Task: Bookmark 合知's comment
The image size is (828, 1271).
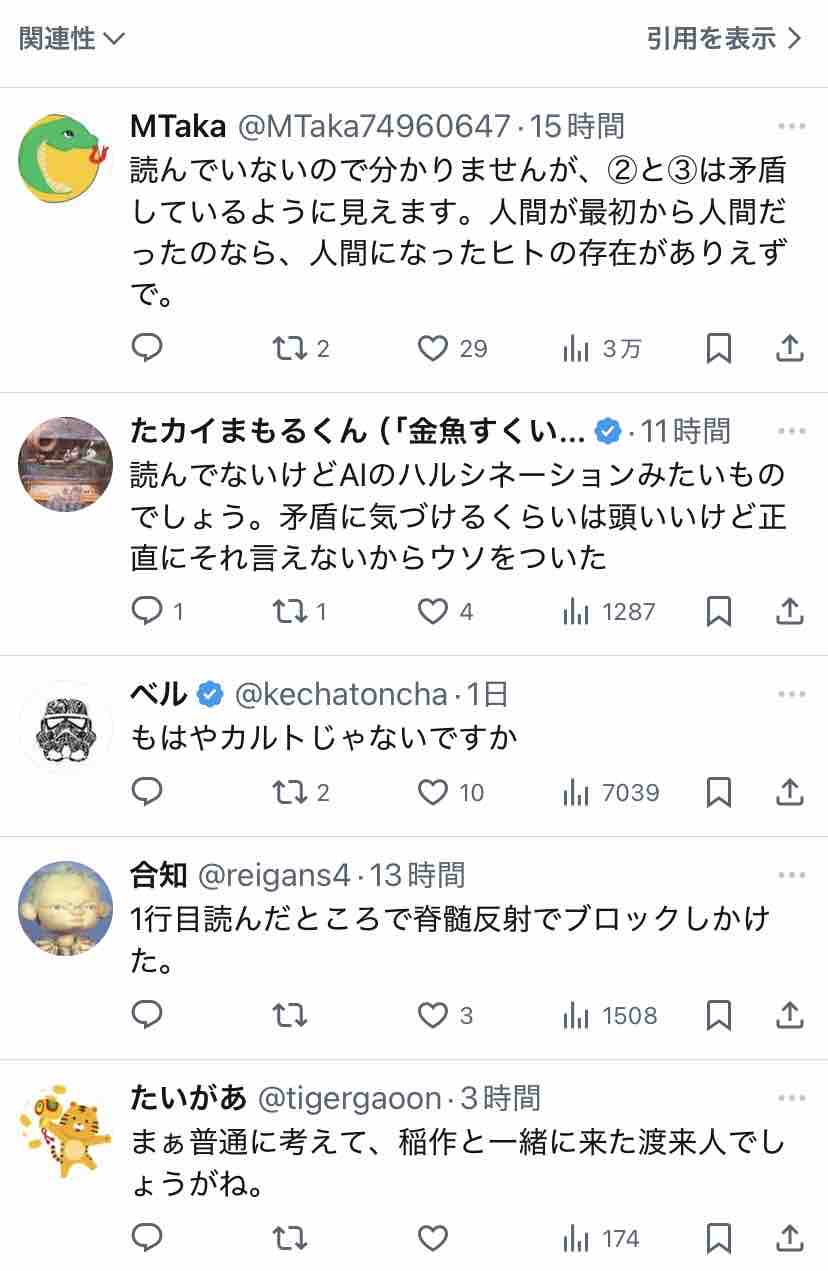Action: coord(718,1016)
